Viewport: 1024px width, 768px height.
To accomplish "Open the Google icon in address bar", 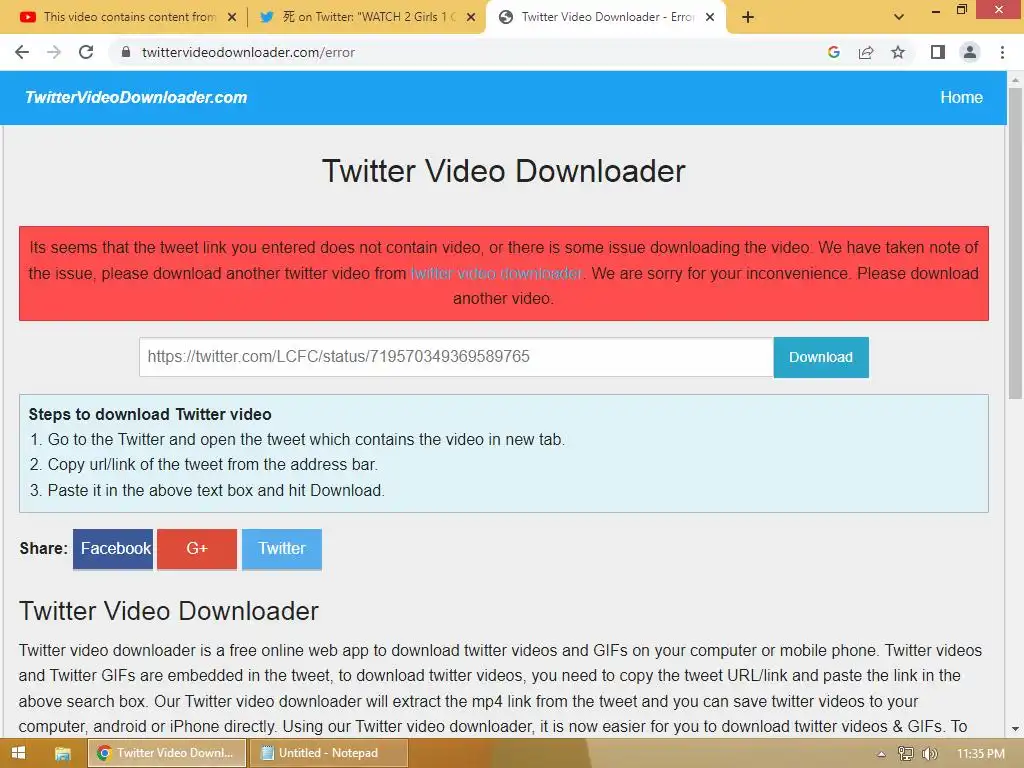I will [x=833, y=52].
